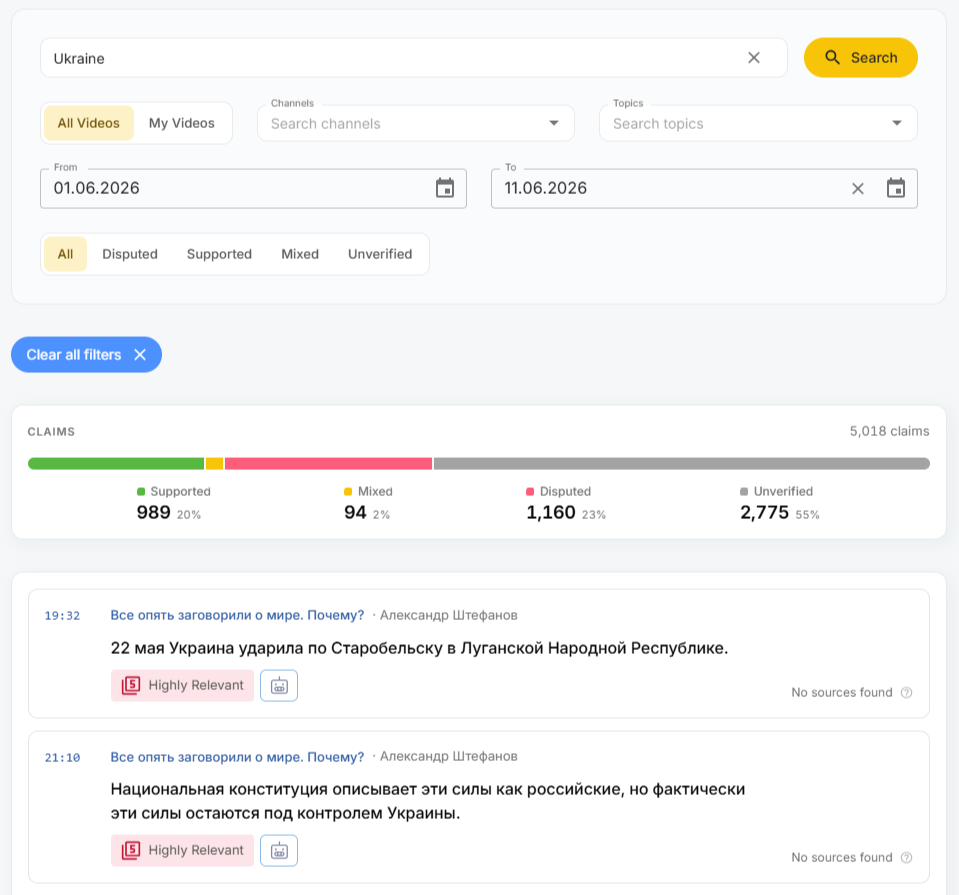Click Clear all filters
The width and height of the screenshot is (959, 895).
[x=86, y=355]
